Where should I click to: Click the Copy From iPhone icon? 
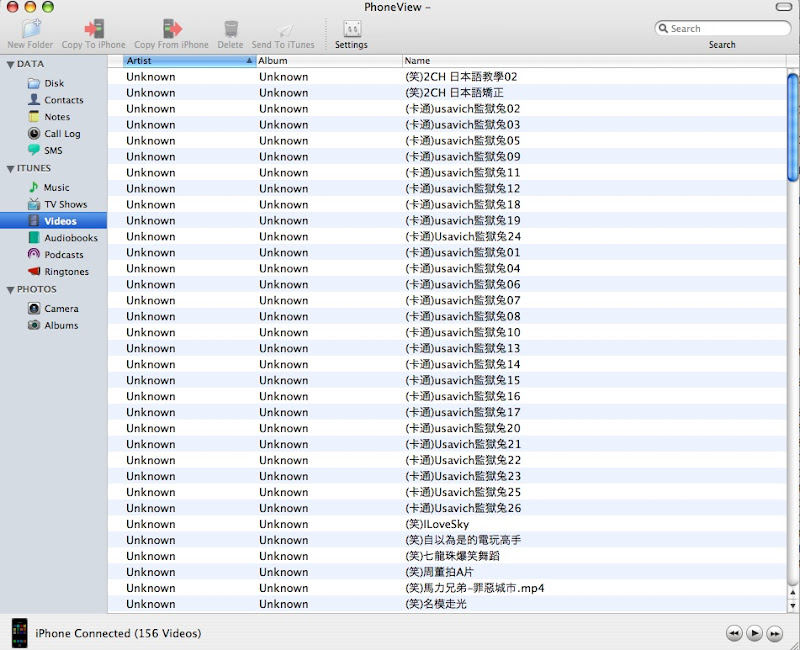tap(172, 28)
